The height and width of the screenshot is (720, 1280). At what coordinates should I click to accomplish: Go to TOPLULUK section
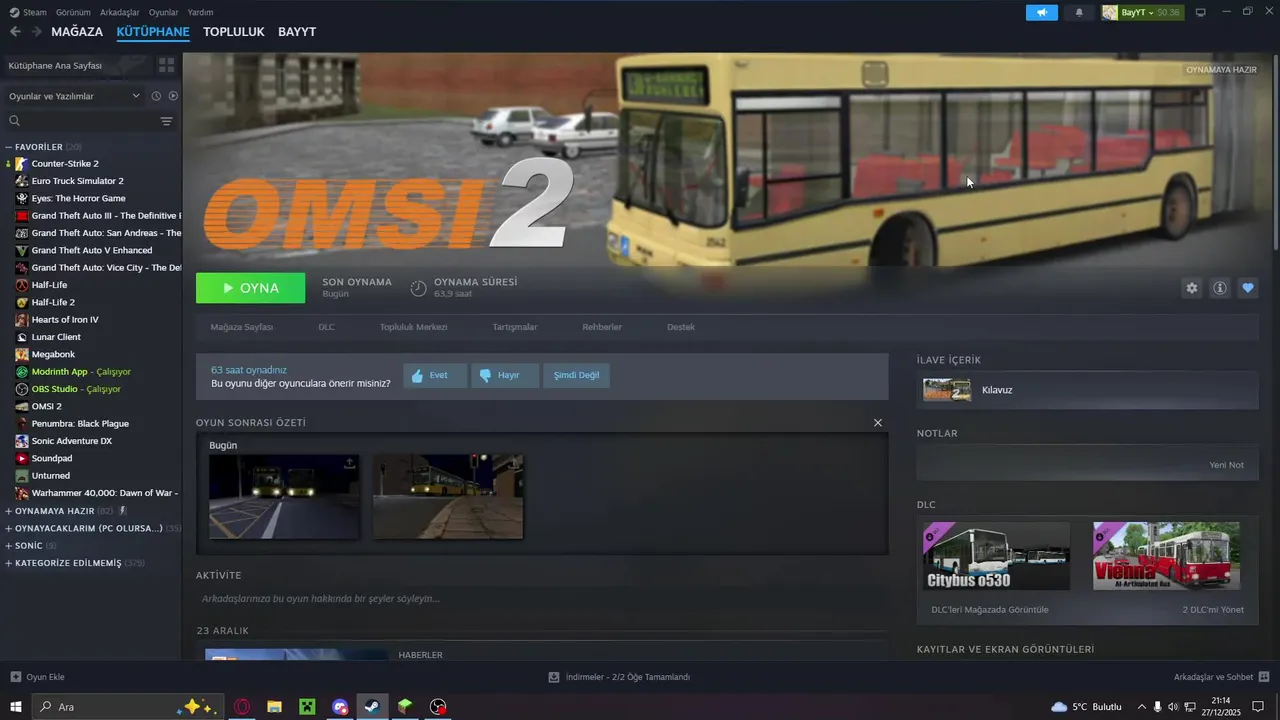pyautogui.click(x=234, y=32)
